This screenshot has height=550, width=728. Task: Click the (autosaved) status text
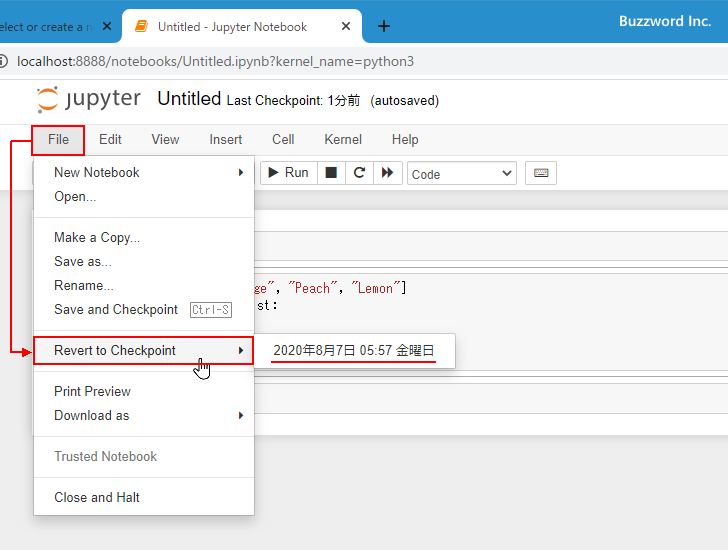coord(404,100)
